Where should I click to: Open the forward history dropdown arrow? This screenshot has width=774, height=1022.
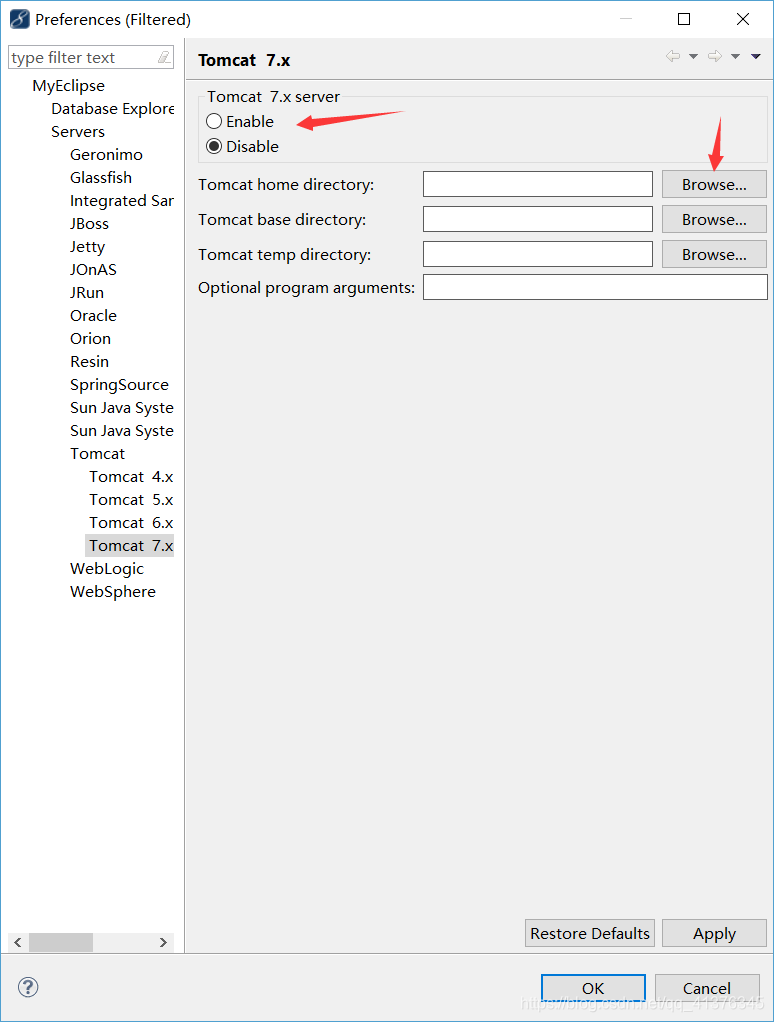[x=735, y=57]
